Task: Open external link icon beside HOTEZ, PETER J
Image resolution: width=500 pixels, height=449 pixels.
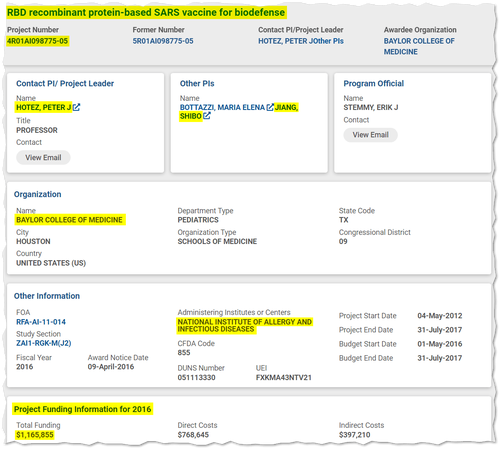Action: pyautogui.click(x=76, y=107)
